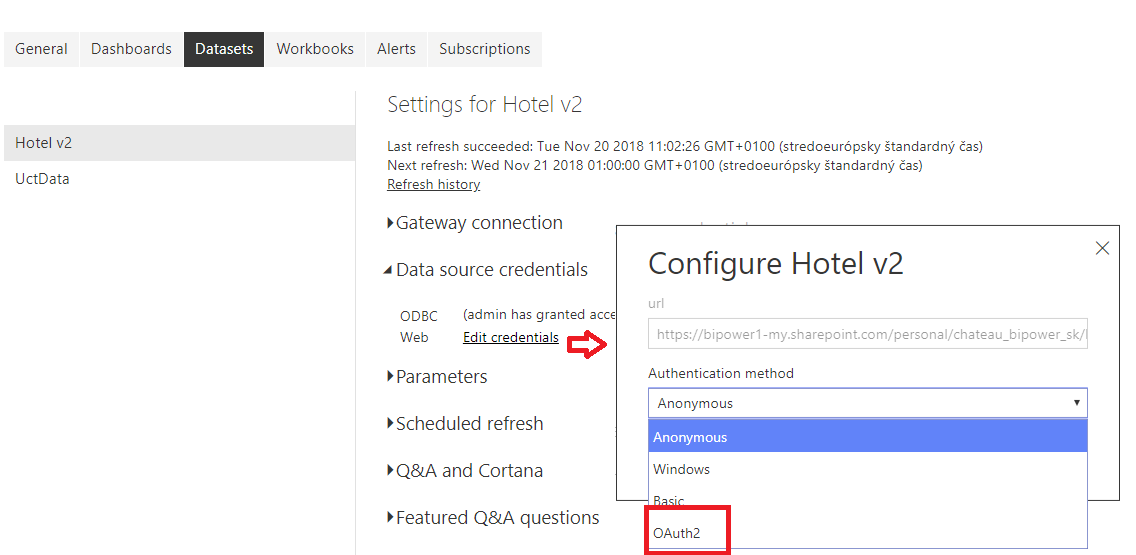Image resolution: width=1136 pixels, height=555 pixels.
Task: Open the Alerts tab
Action: point(396,49)
